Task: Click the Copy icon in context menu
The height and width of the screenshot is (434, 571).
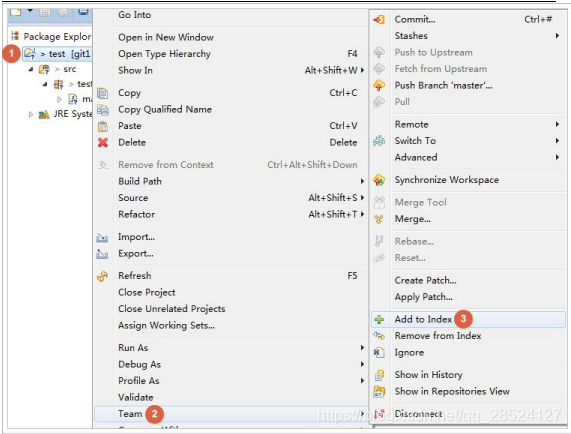Action: pos(103,93)
